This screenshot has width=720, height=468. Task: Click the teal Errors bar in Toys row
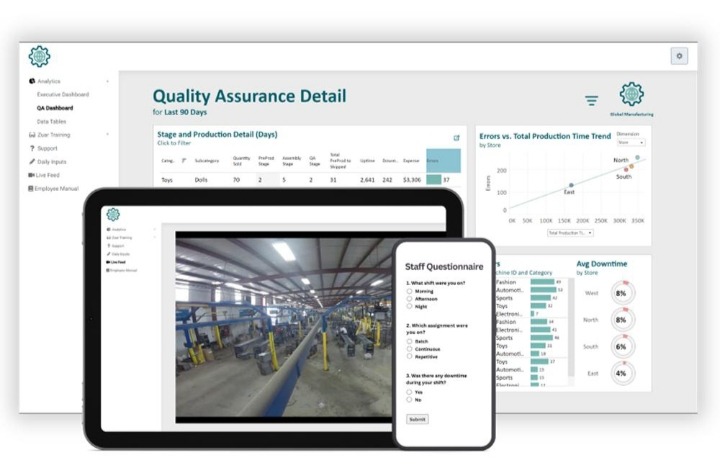coord(434,180)
